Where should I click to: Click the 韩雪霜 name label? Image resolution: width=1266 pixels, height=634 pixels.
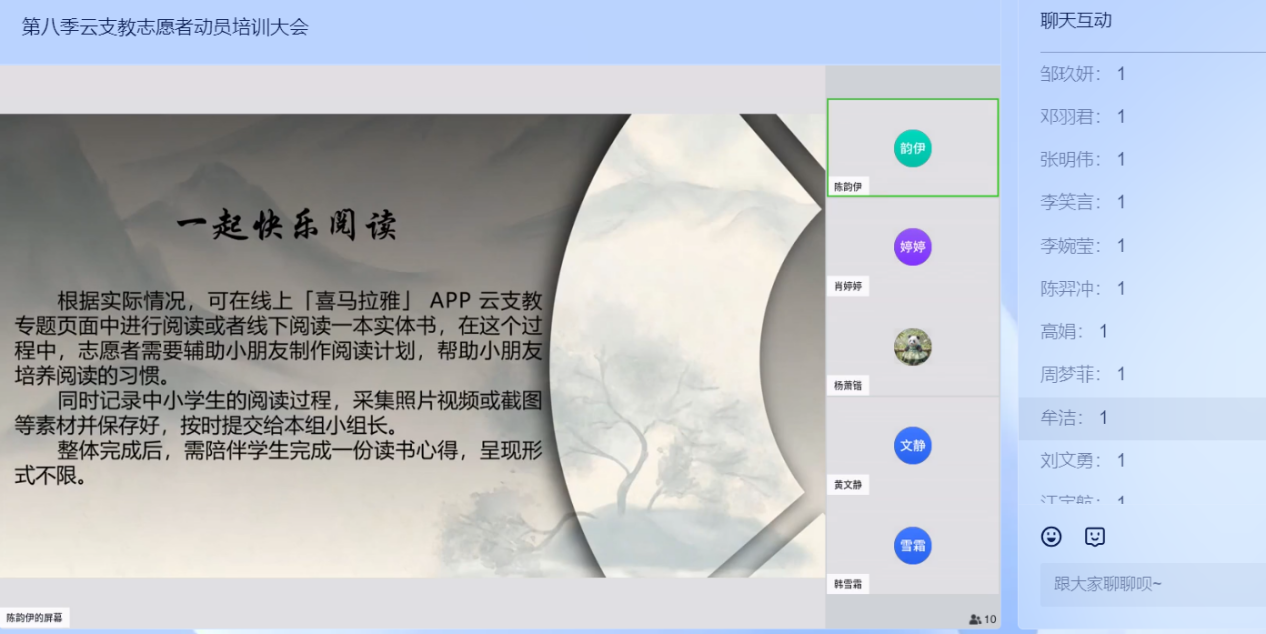(x=847, y=584)
